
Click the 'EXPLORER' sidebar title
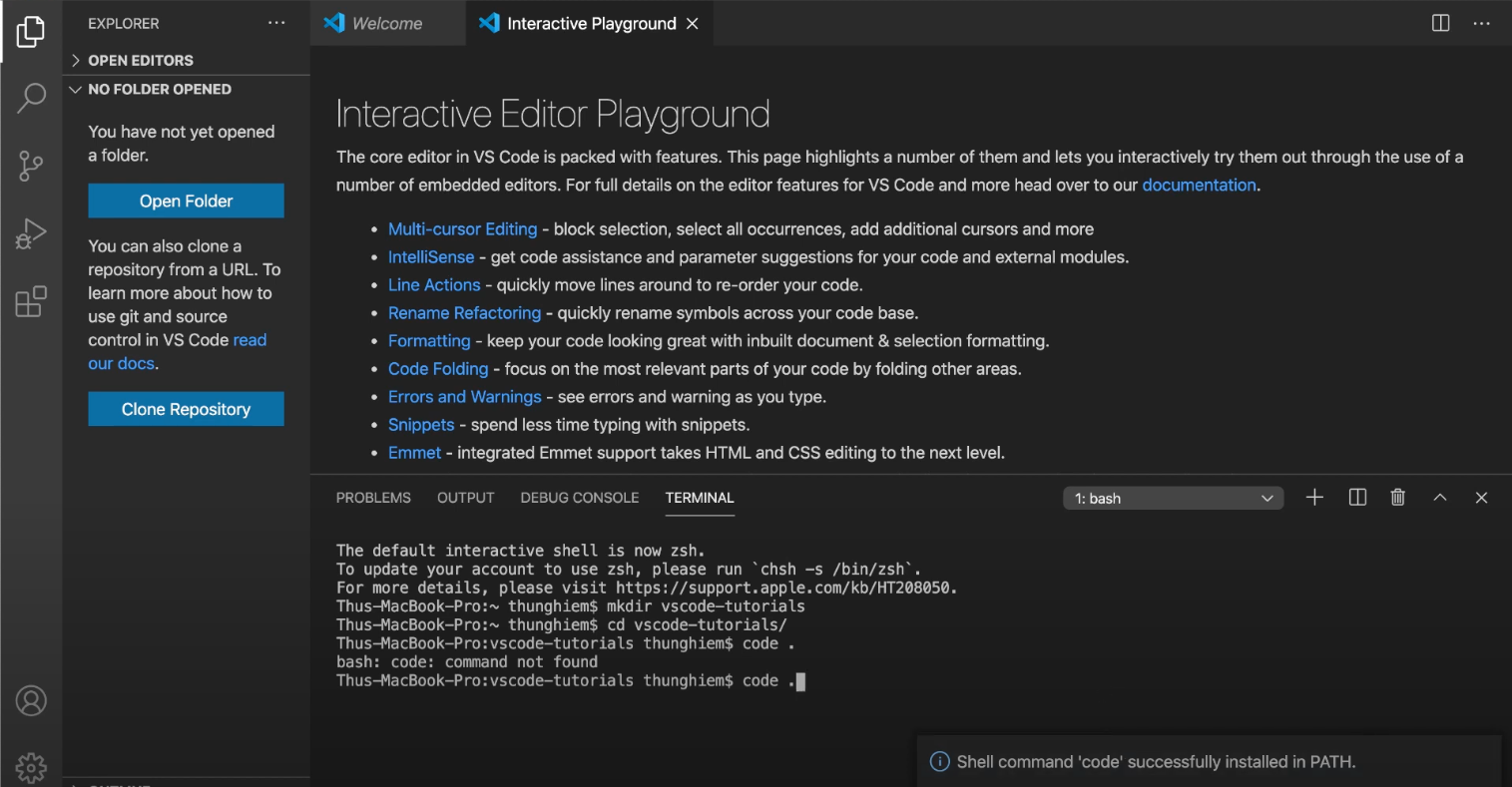[x=123, y=23]
